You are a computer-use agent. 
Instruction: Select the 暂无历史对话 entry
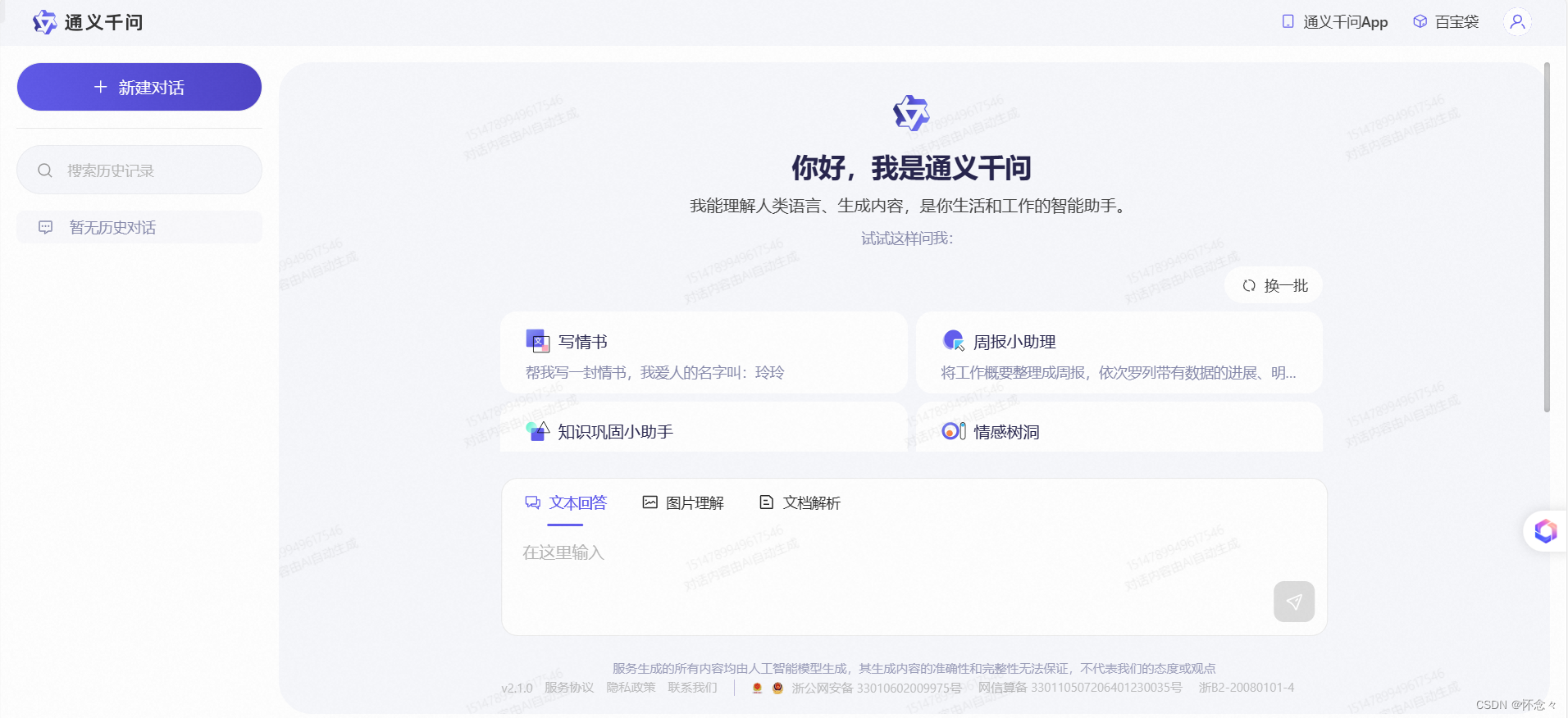[x=139, y=227]
